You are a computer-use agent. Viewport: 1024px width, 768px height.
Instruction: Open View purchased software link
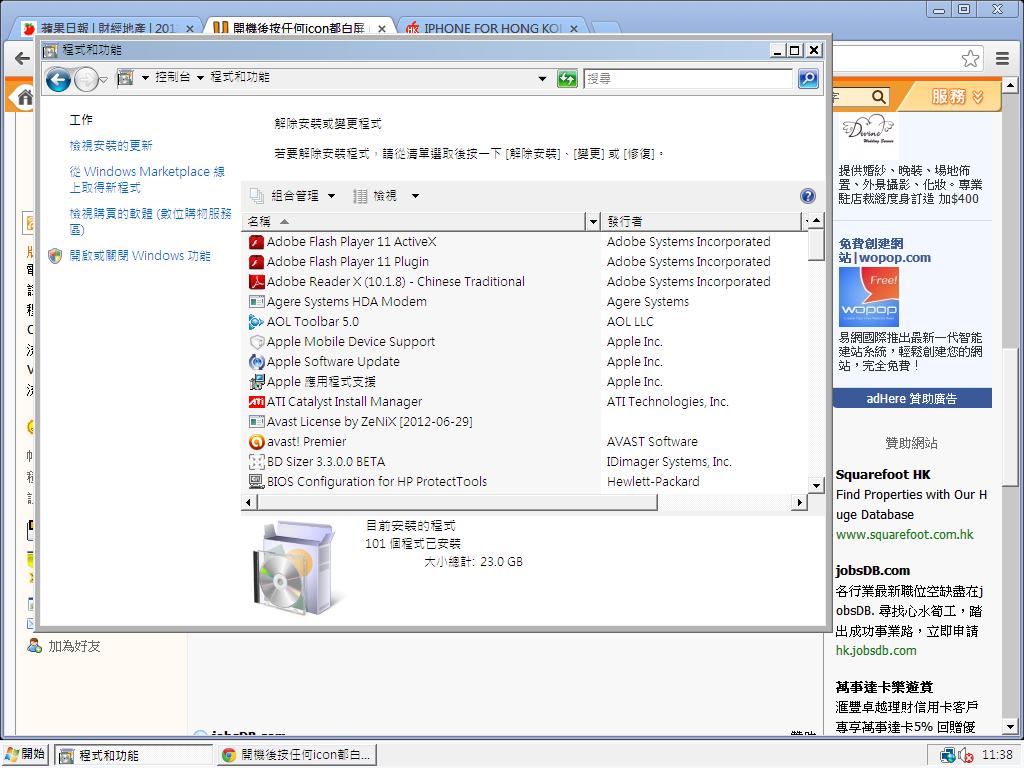click(150, 221)
